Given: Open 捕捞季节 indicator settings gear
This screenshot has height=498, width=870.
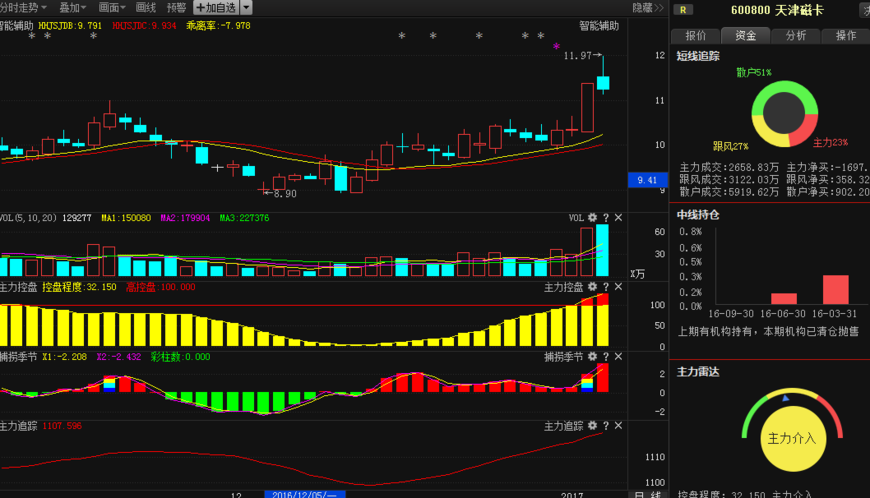Looking at the screenshot, I should pos(593,357).
